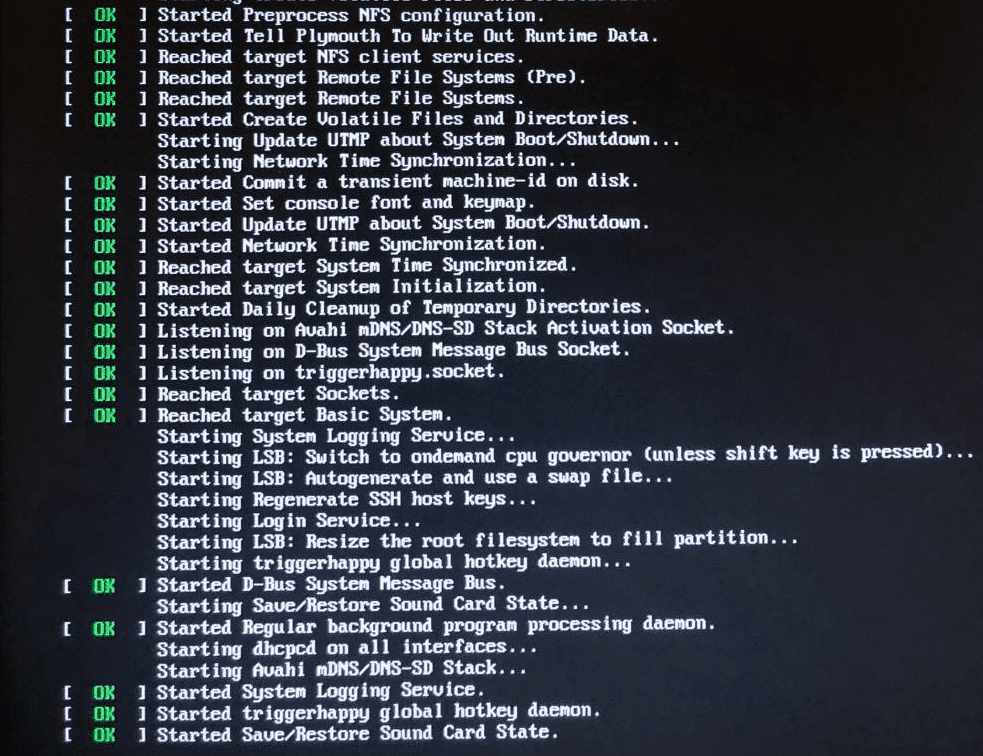983x756 pixels.
Task: Click the "Autogenerate and use a swap file" line
Action: click(415, 478)
